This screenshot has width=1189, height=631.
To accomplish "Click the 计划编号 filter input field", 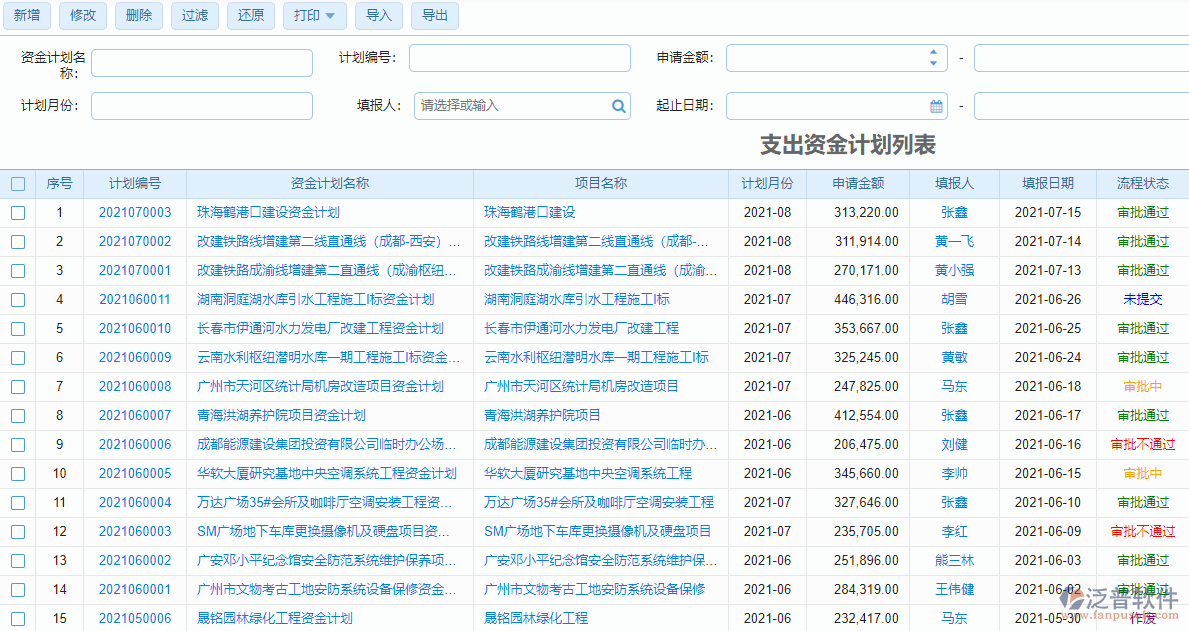I will pos(519,58).
